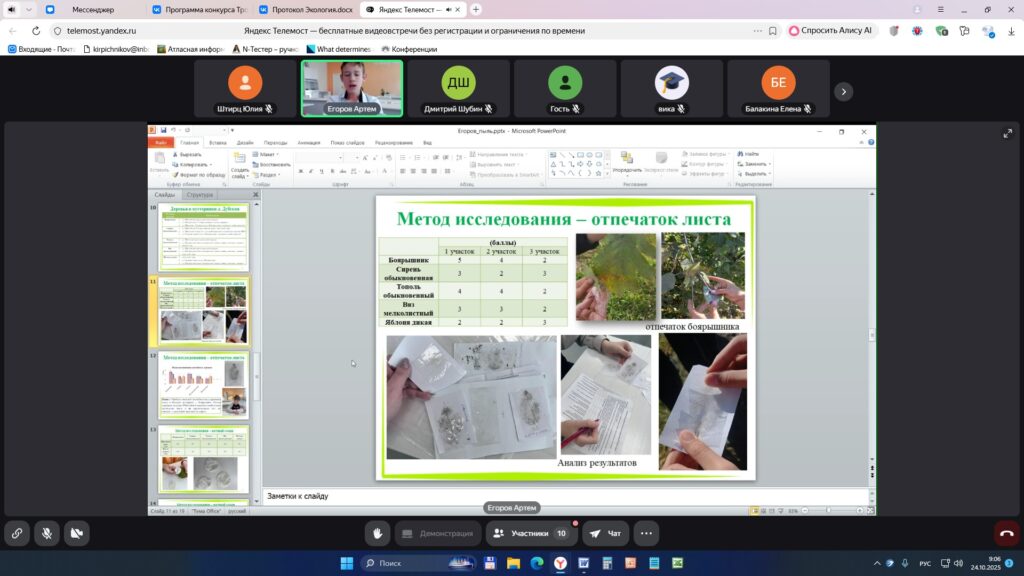This screenshot has width=1024, height=576.
Task: Copy the meeting link with the chain icon
Action: pos(17,533)
